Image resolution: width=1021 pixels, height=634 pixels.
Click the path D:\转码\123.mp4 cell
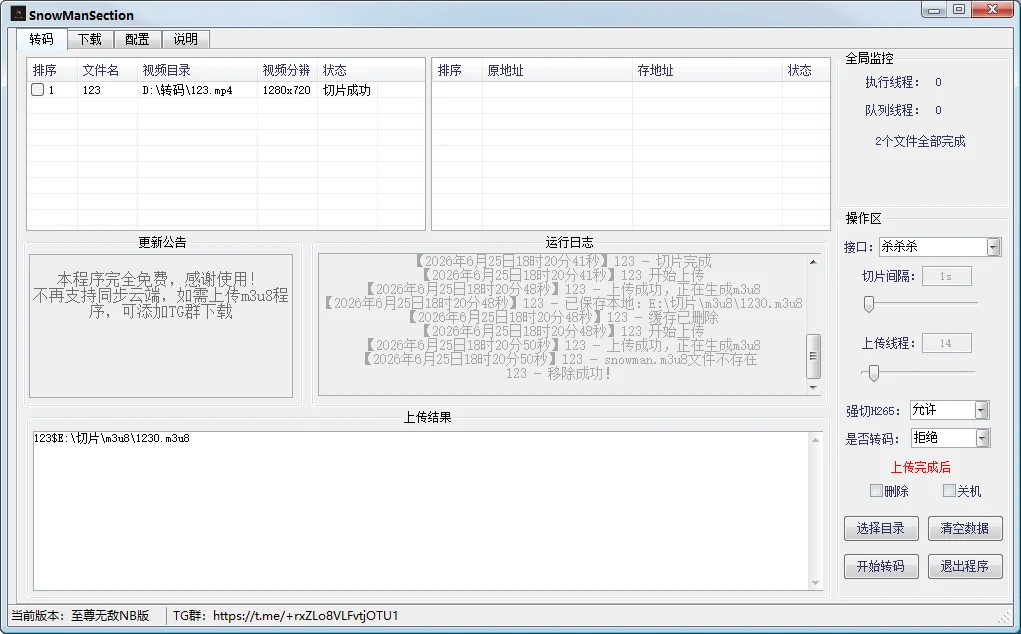click(x=188, y=90)
